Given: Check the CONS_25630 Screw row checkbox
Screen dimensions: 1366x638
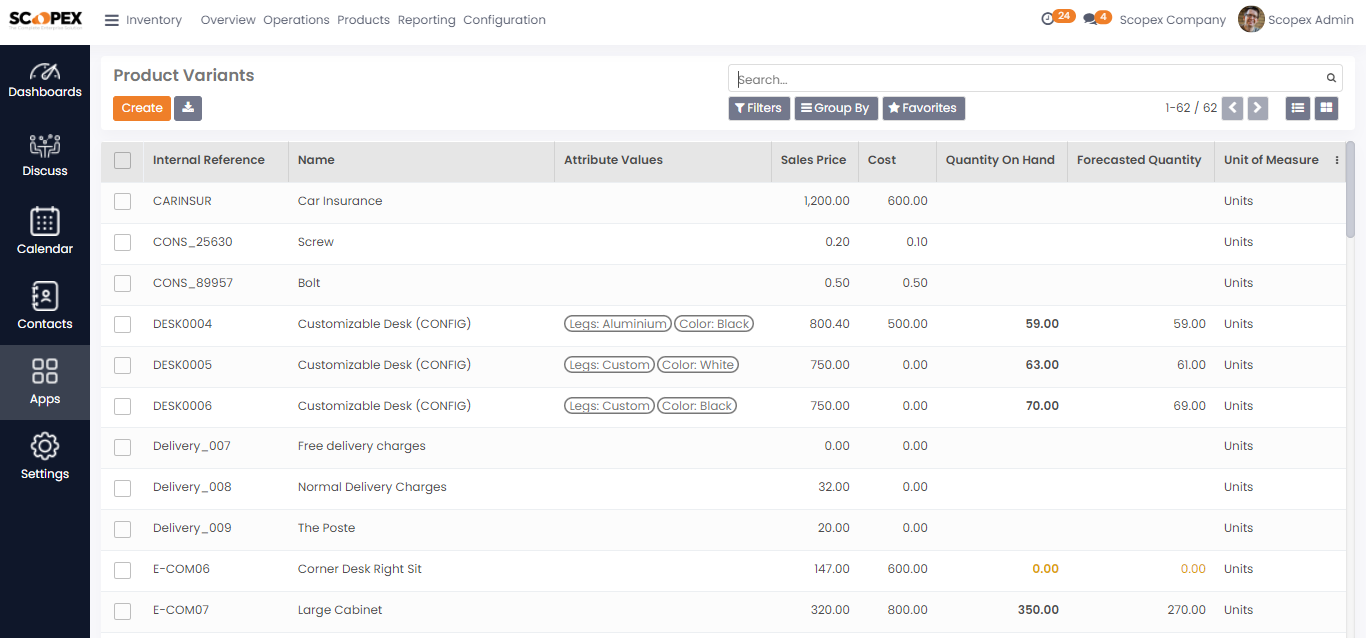Looking at the screenshot, I should click(122, 242).
